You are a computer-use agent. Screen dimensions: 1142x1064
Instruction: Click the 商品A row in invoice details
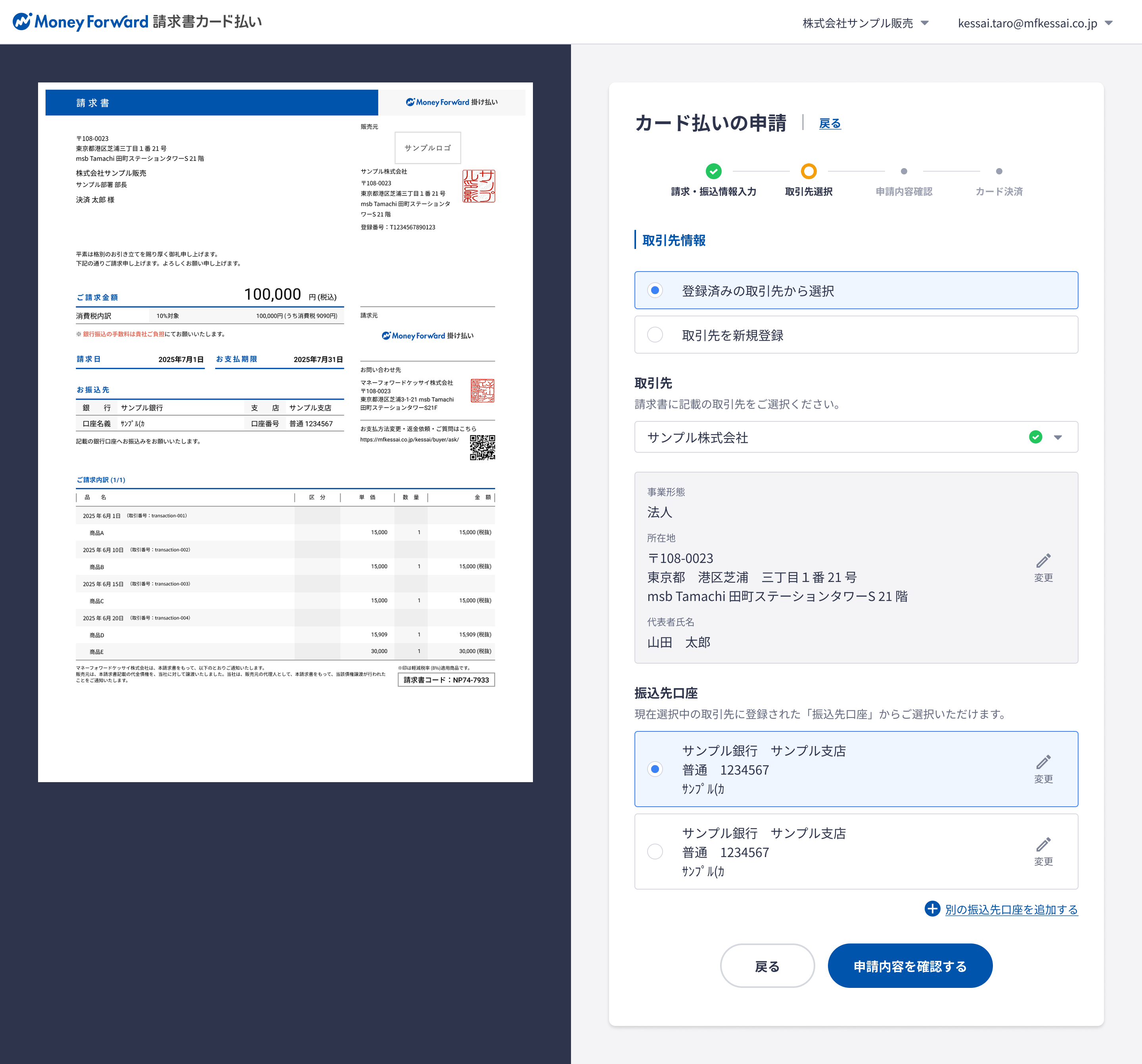(x=285, y=533)
